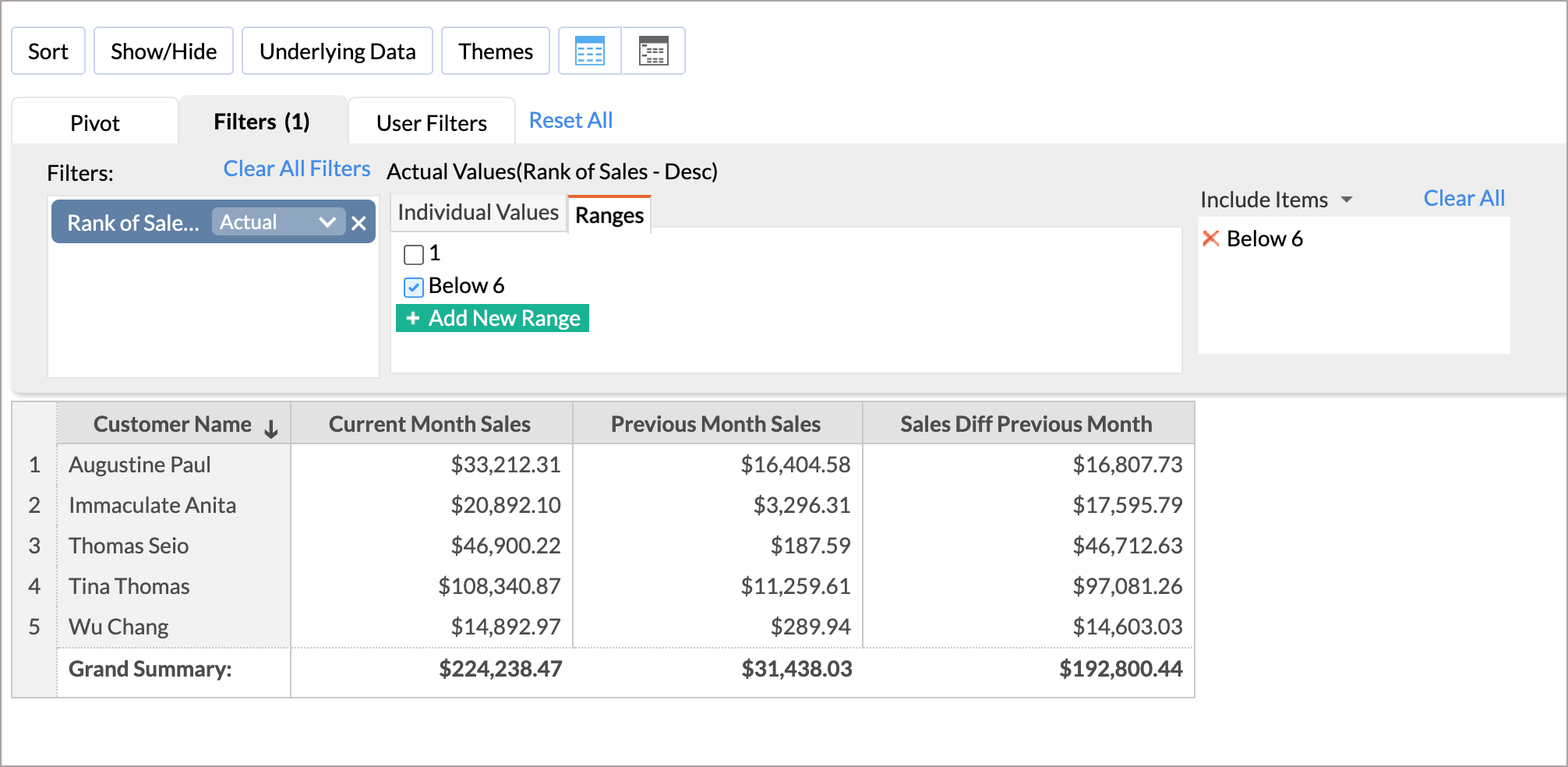Click the Sort button
This screenshot has width=1568, height=767.
pyautogui.click(x=48, y=51)
